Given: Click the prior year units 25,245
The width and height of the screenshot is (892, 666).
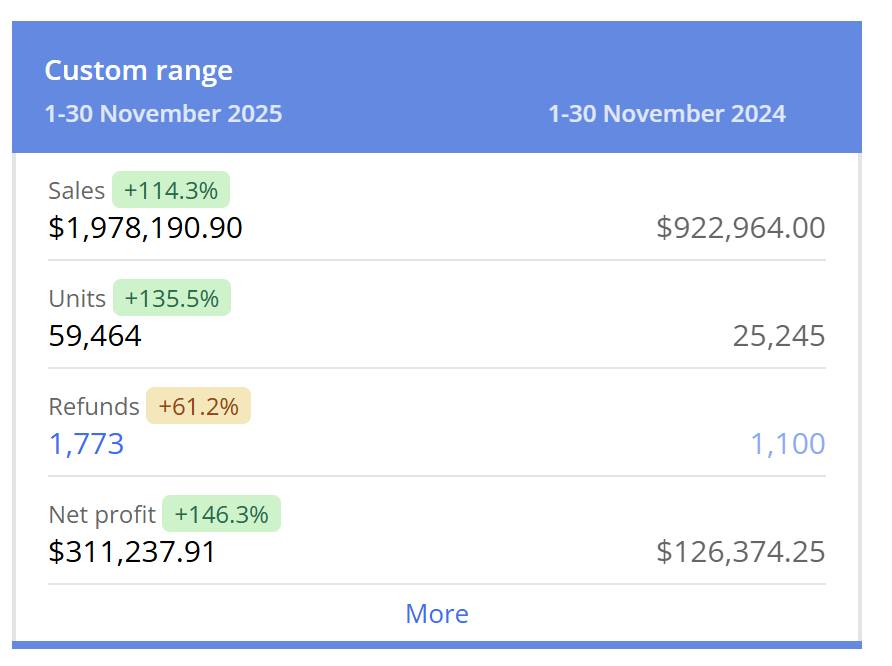Looking at the screenshot, I should 778,336.
